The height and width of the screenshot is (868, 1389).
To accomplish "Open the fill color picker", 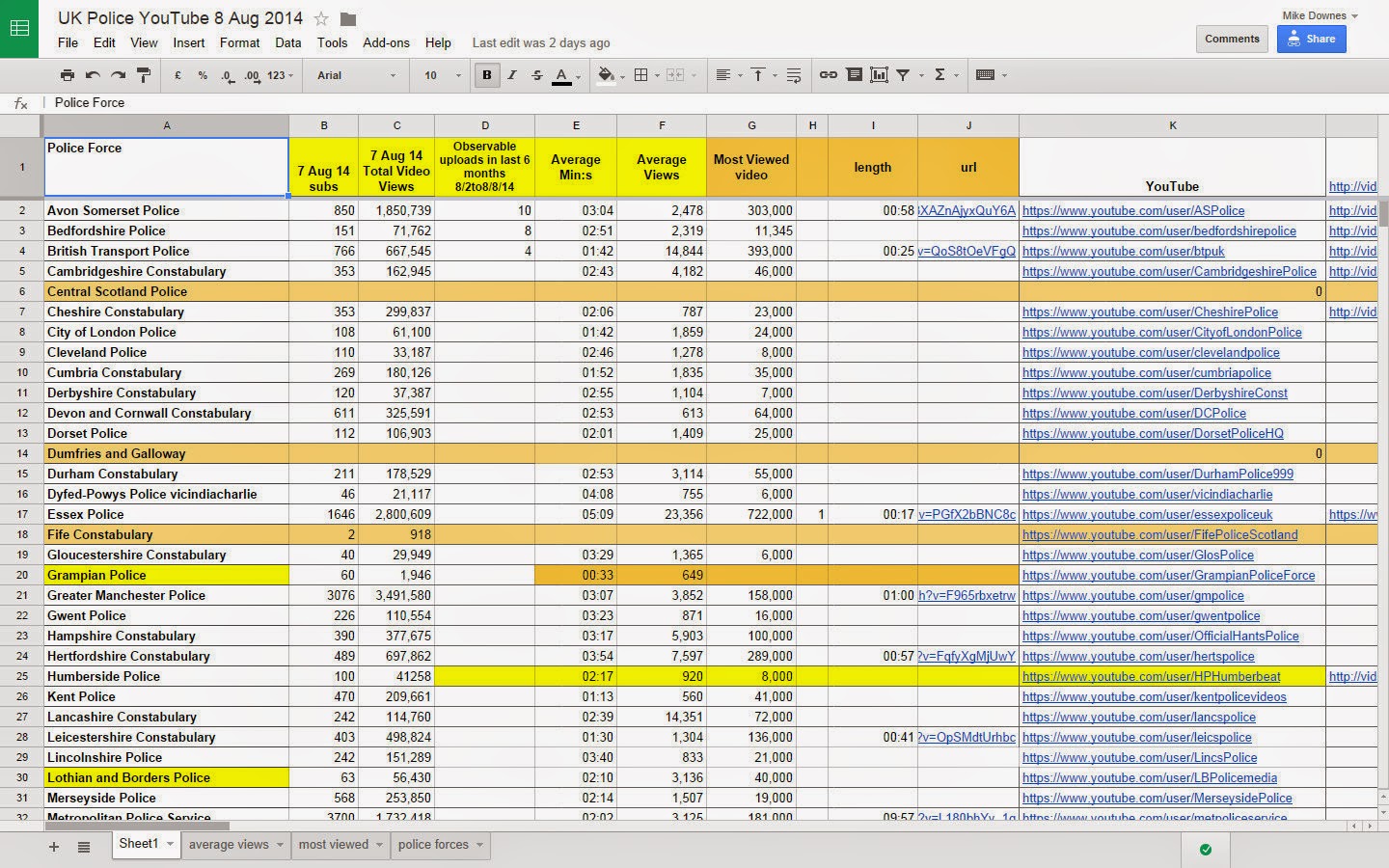I will 610,75.
